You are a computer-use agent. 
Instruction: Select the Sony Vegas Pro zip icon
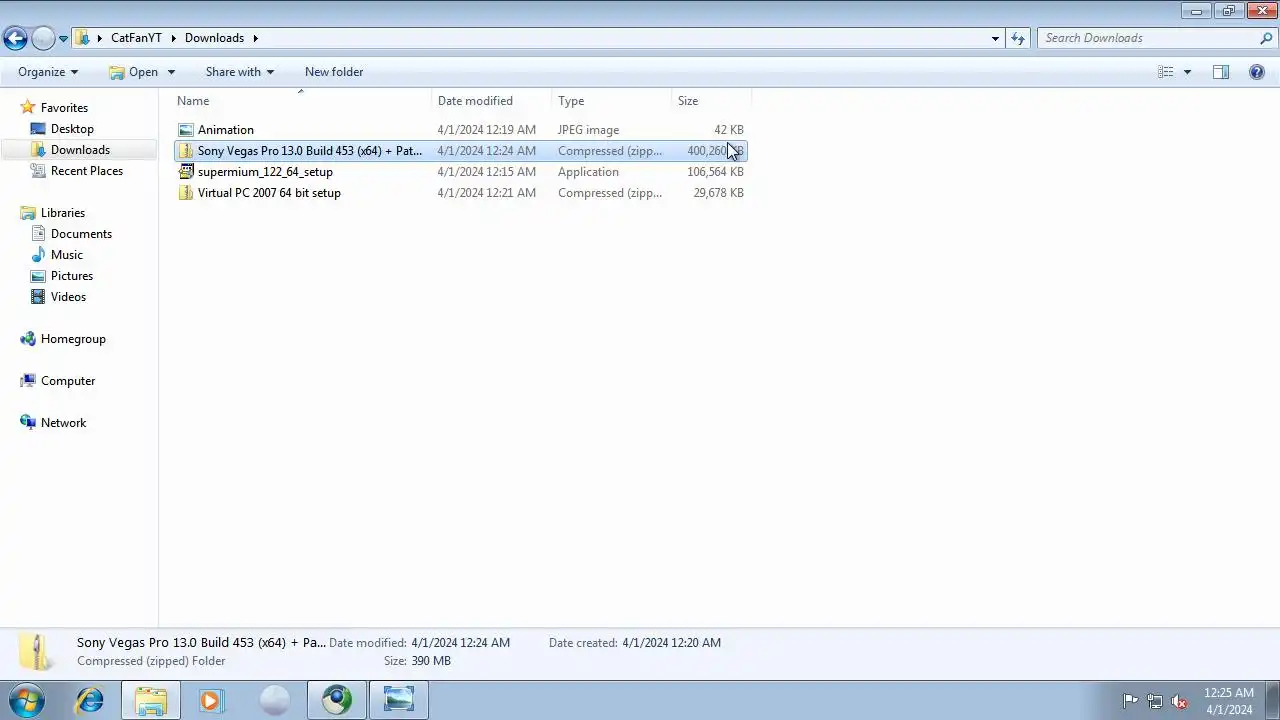pyautogui.click(x=185, y=151)
